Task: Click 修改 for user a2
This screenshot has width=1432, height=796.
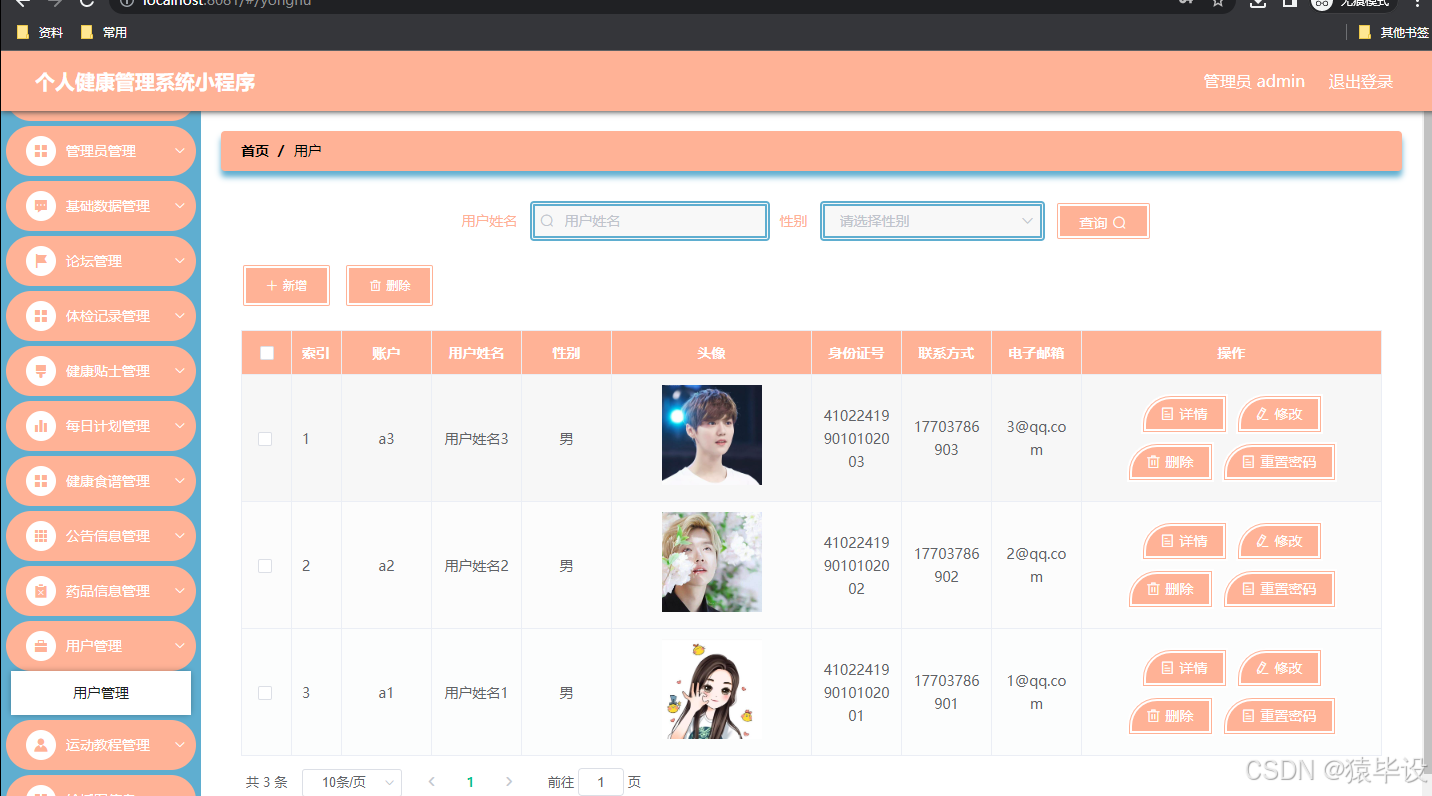Action: pos(1279,541)
